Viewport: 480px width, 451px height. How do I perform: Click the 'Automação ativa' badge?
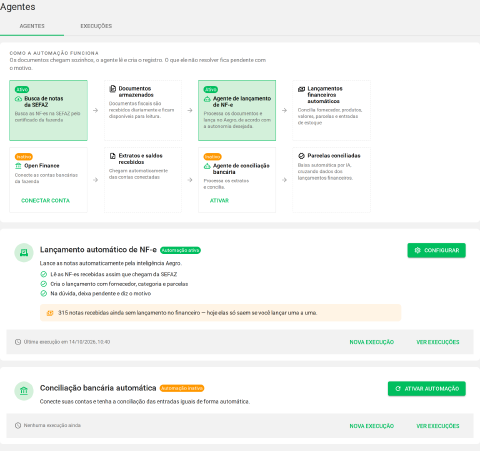pos(180,250)
